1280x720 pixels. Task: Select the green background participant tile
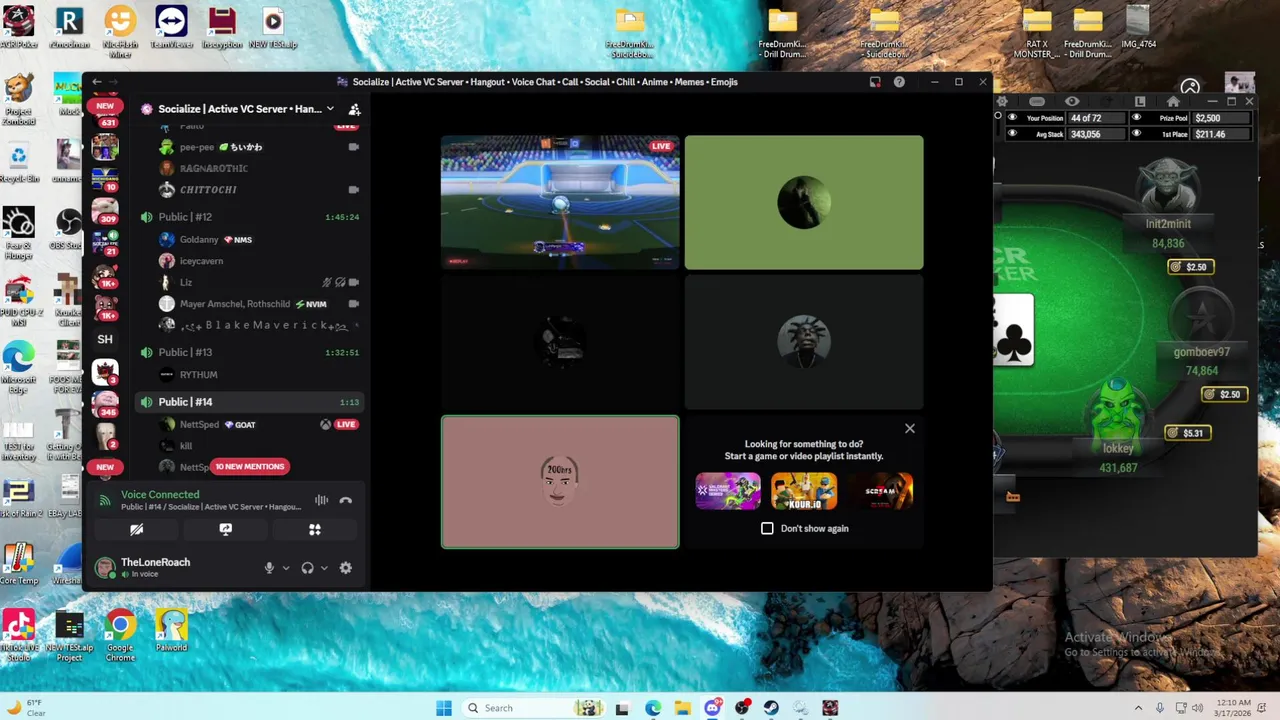pyautogui.click(x=804, y=203)
